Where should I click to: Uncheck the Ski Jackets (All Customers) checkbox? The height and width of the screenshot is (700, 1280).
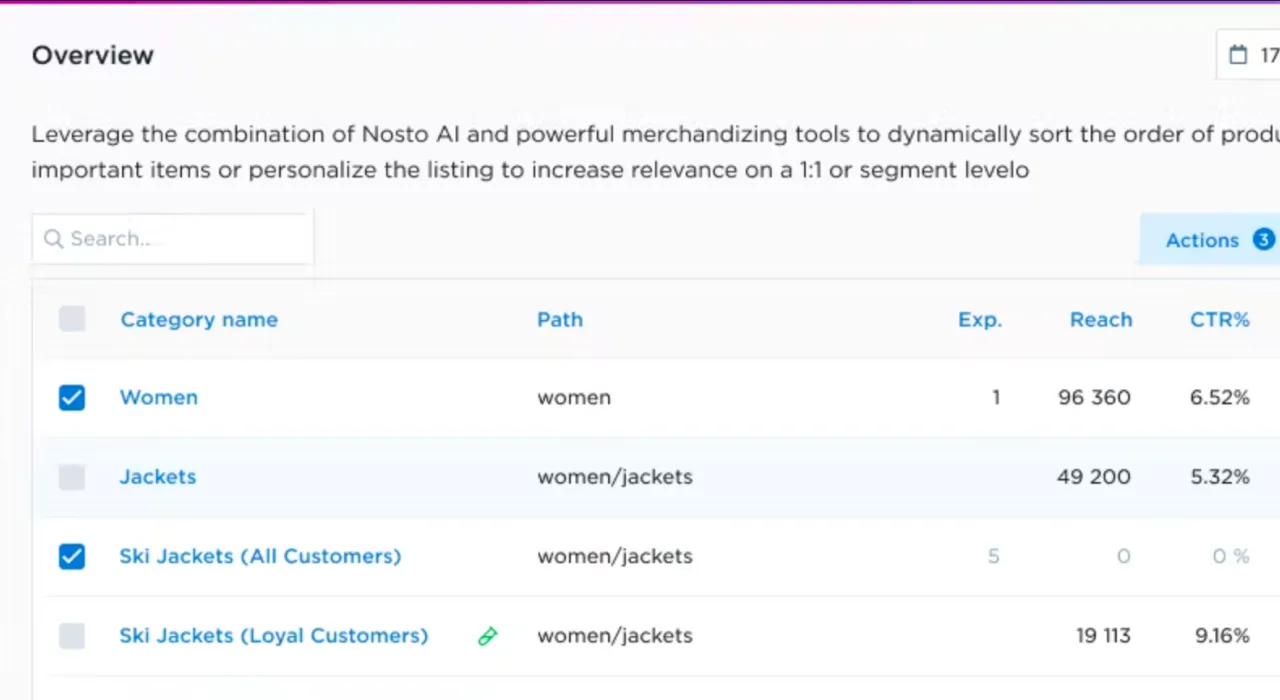[x=72, y=556]
